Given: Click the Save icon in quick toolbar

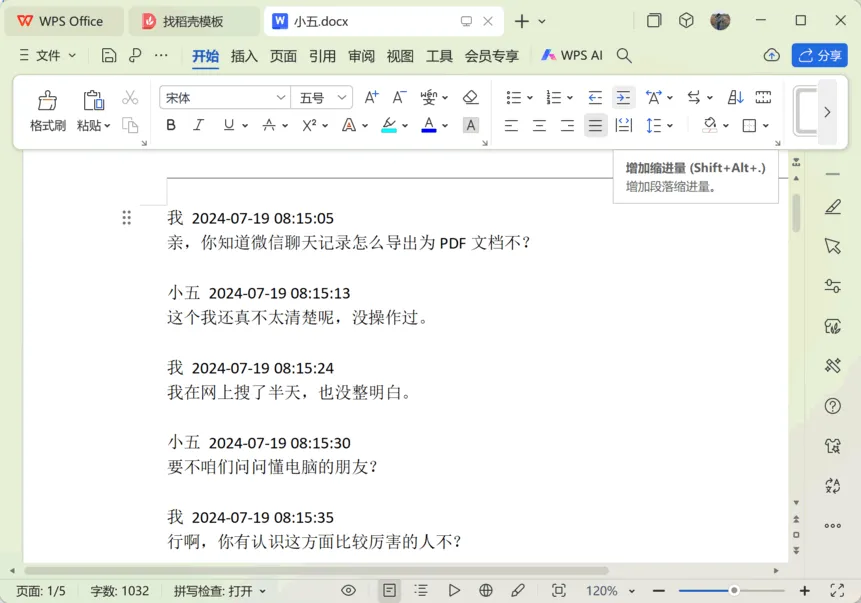Looking at the screenshot, I should click(x=109, y=55).
